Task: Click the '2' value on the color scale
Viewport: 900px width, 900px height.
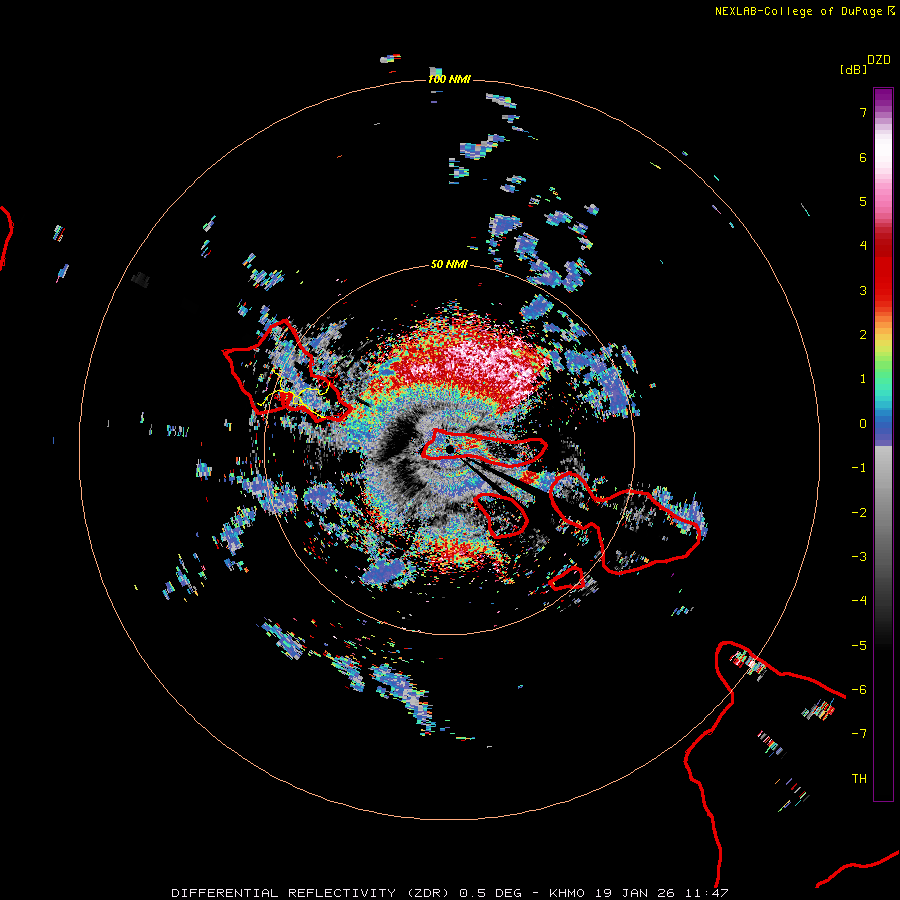Action: coord(863,335)
